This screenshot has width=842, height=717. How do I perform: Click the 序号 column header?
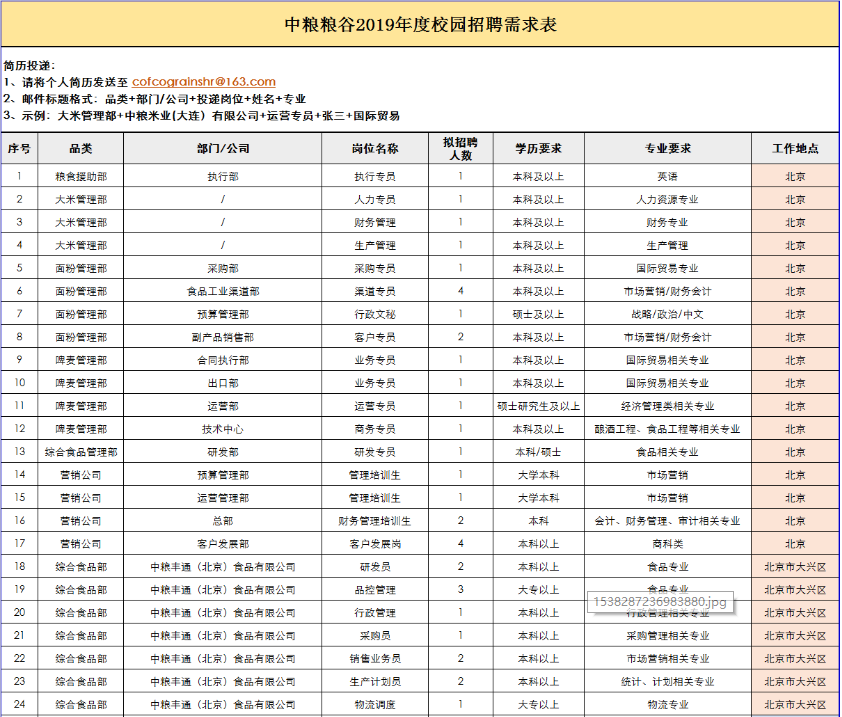(19, 148)
